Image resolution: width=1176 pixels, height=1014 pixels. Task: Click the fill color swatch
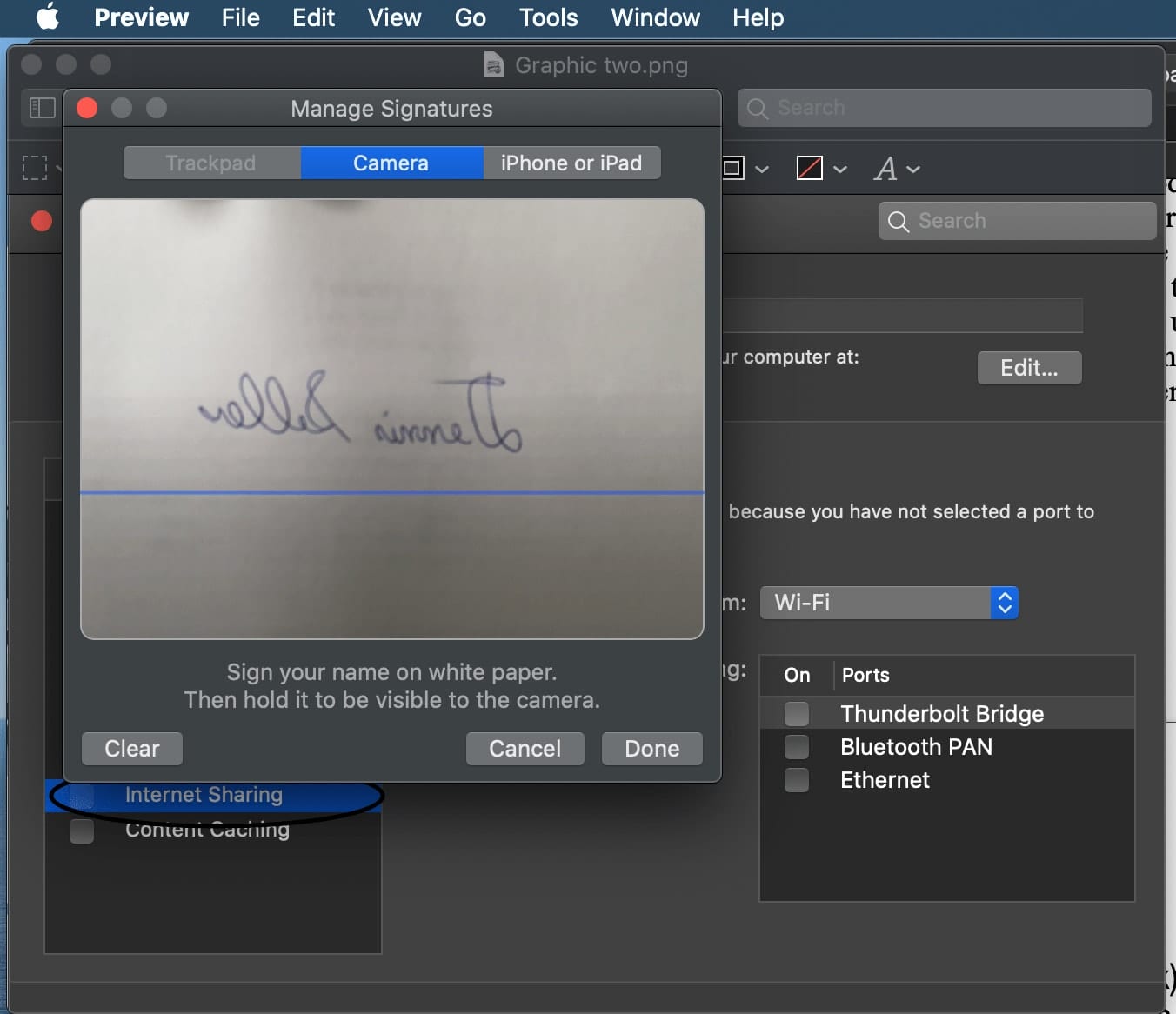tap(810, 168)
